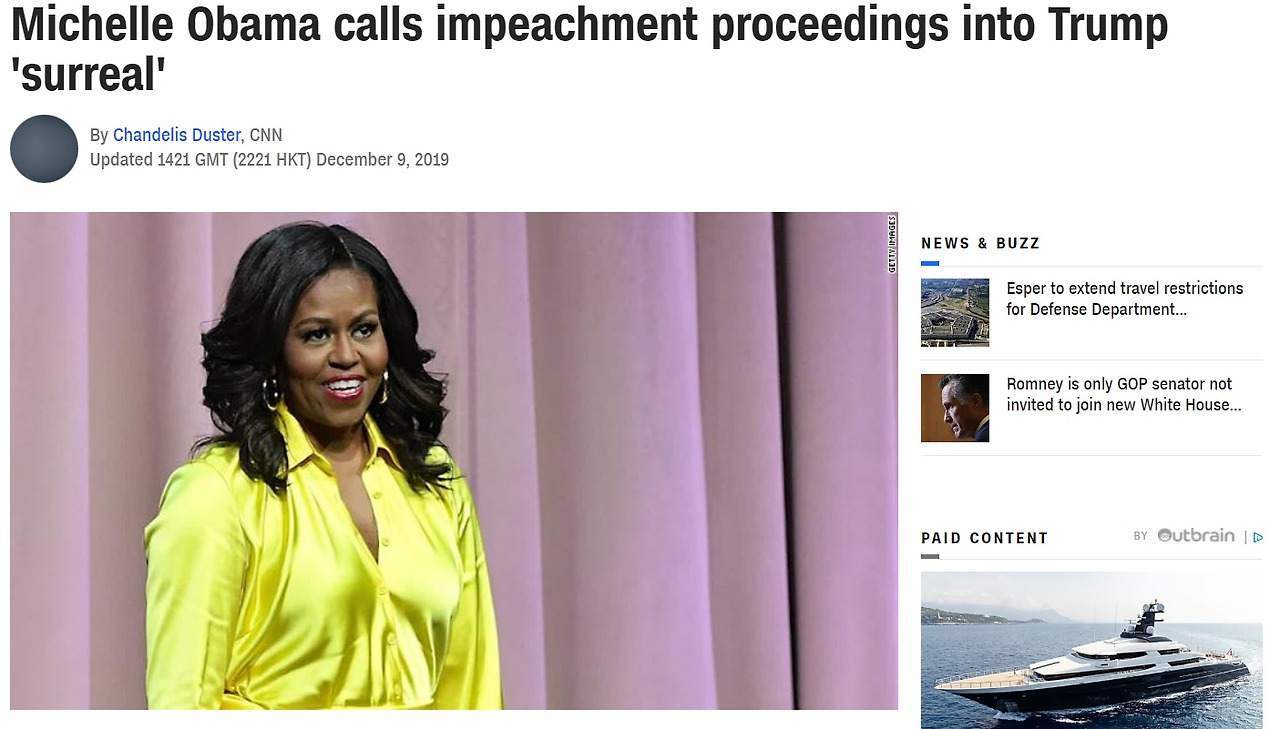Click the AdChoices triangle icon beside Outbrain
Image resolution: width=1280 pixels, height=729 pixels.
tap(1258, 537)
